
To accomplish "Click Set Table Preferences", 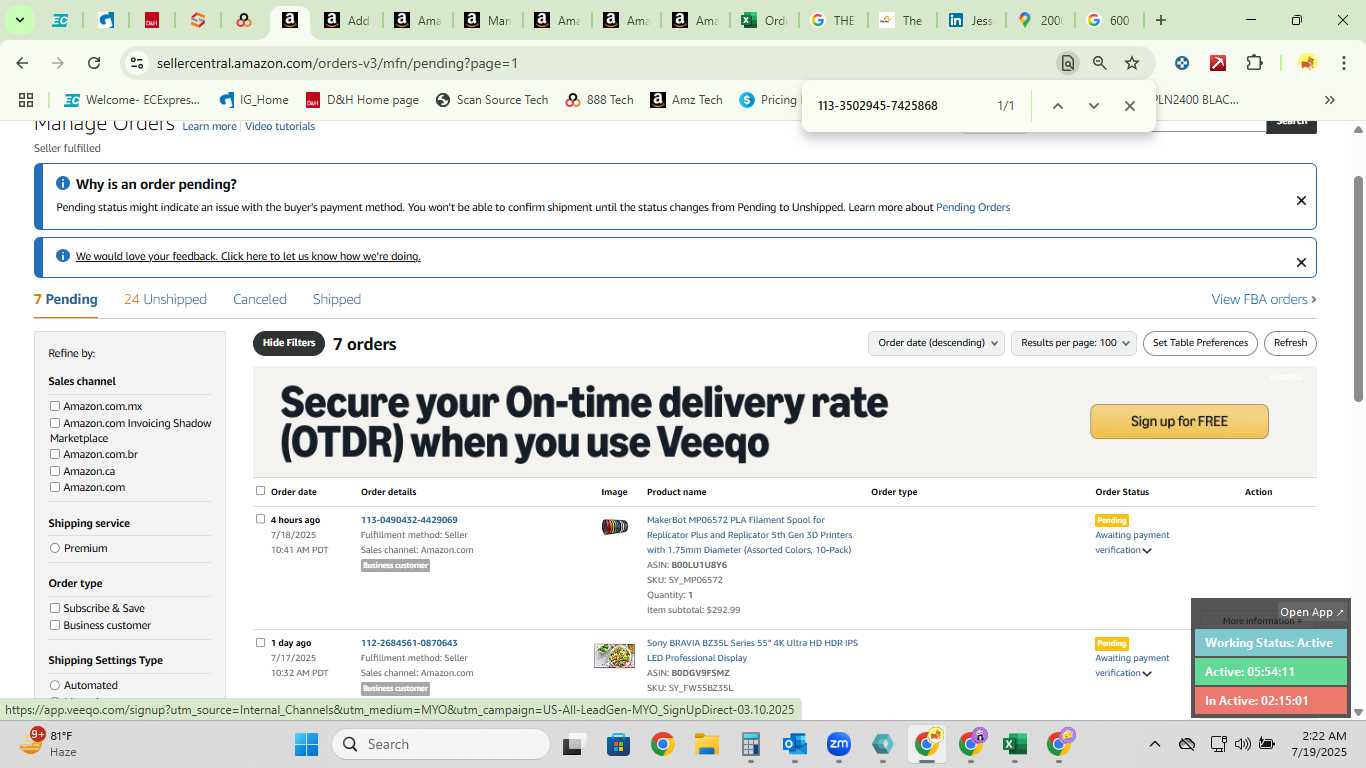I will tap(1200, 343).
